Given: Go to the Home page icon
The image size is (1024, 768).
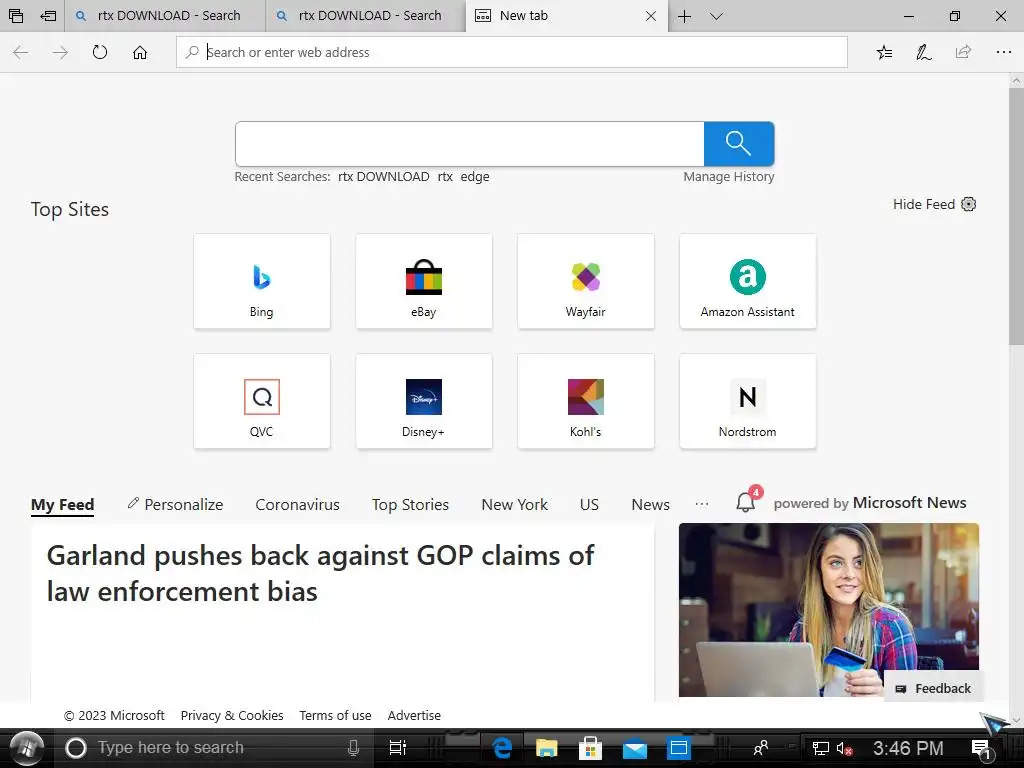Looking at the screenshot, I should pyautogui.click(x=140, y=52).
